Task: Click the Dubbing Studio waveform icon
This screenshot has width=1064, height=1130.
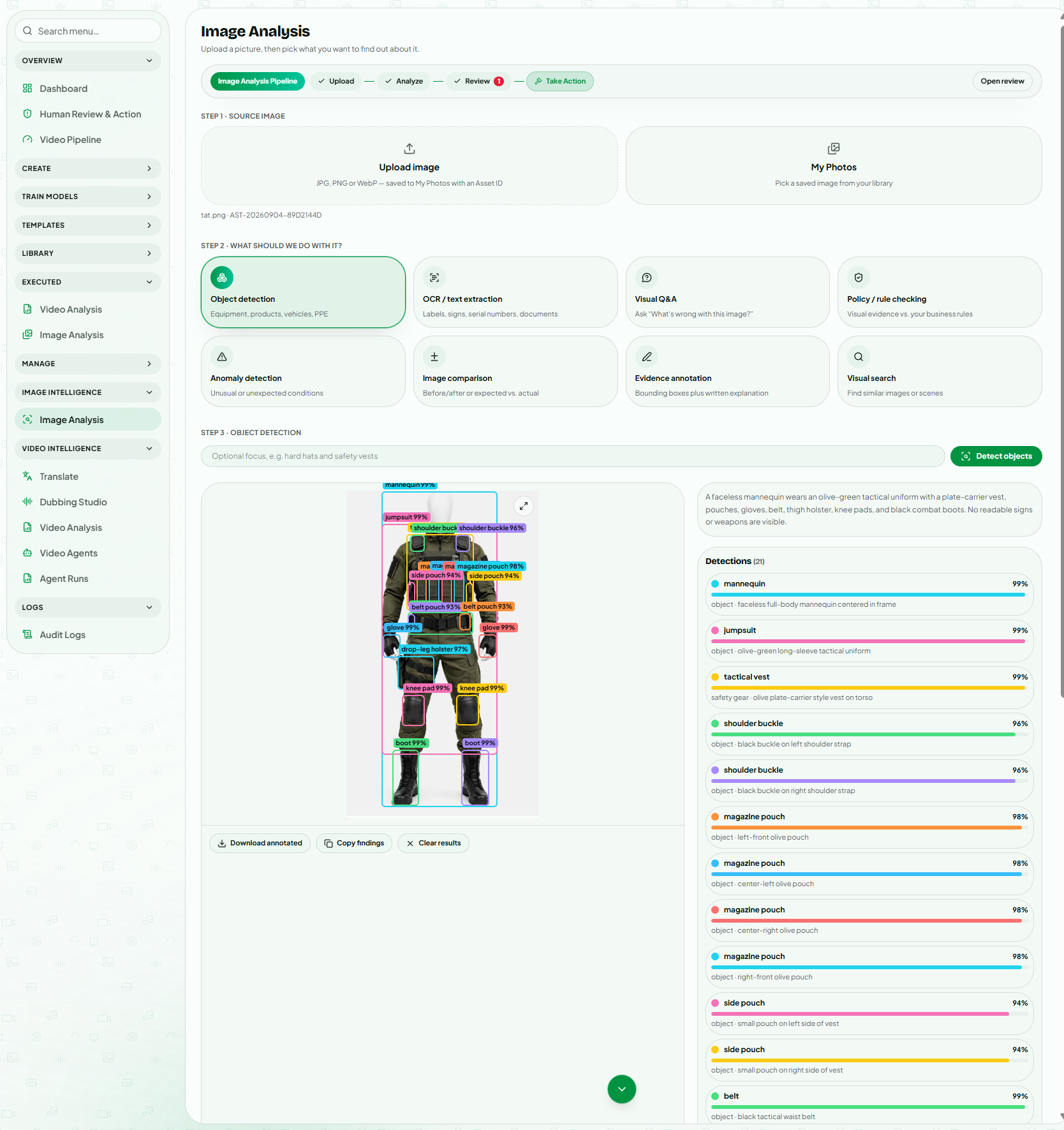Action: tap(27, 502)
